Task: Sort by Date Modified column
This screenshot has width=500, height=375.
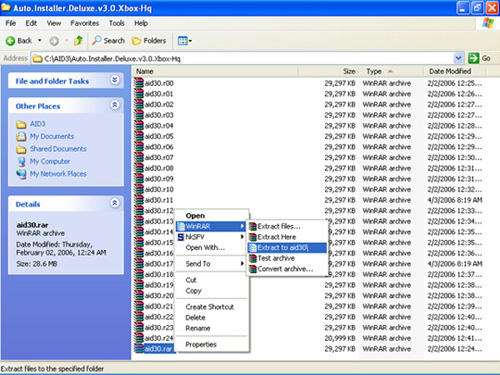Action: click(x=455, y=71)
